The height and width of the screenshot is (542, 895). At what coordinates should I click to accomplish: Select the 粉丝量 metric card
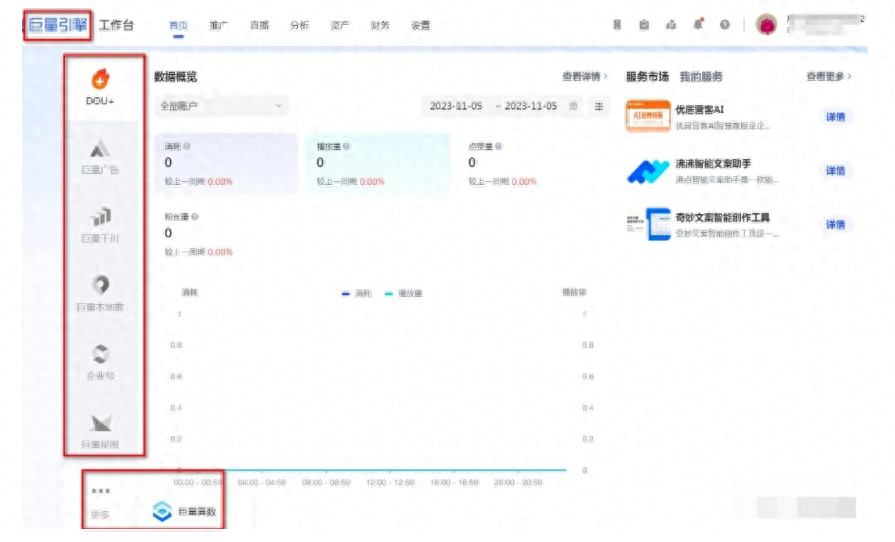pyautogui.click(x=226, y=234)
